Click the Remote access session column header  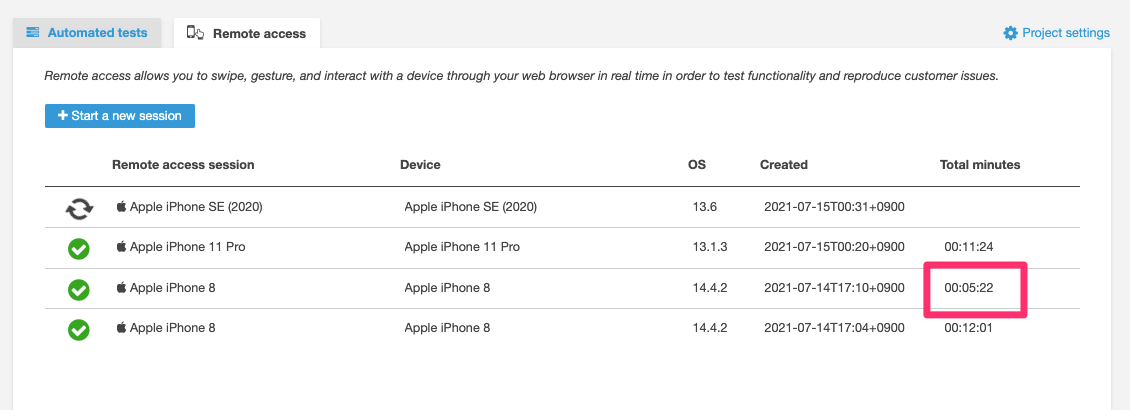pos(183,165)
